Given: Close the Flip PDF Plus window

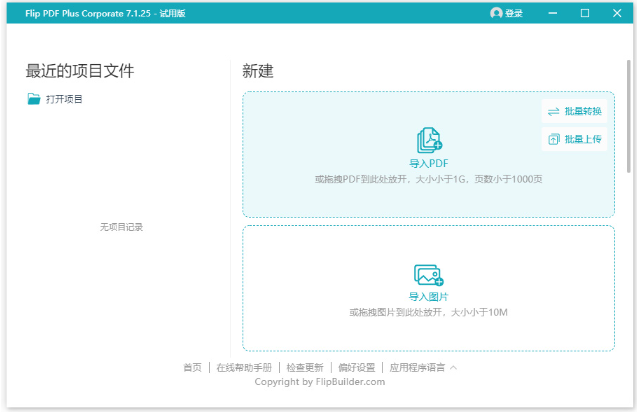Looking at the screenshot, I should (x=617, y=13).
